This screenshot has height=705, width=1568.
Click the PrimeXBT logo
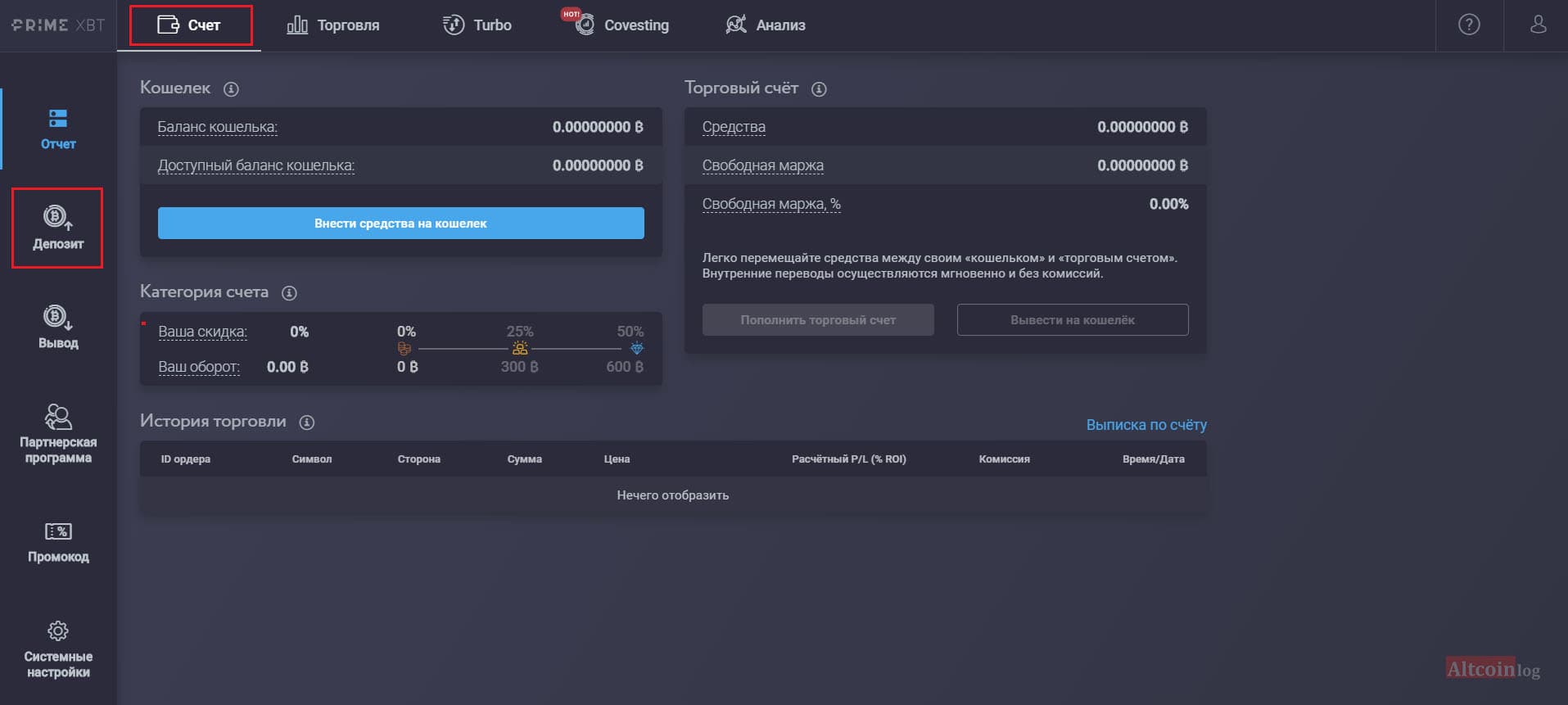58,25
